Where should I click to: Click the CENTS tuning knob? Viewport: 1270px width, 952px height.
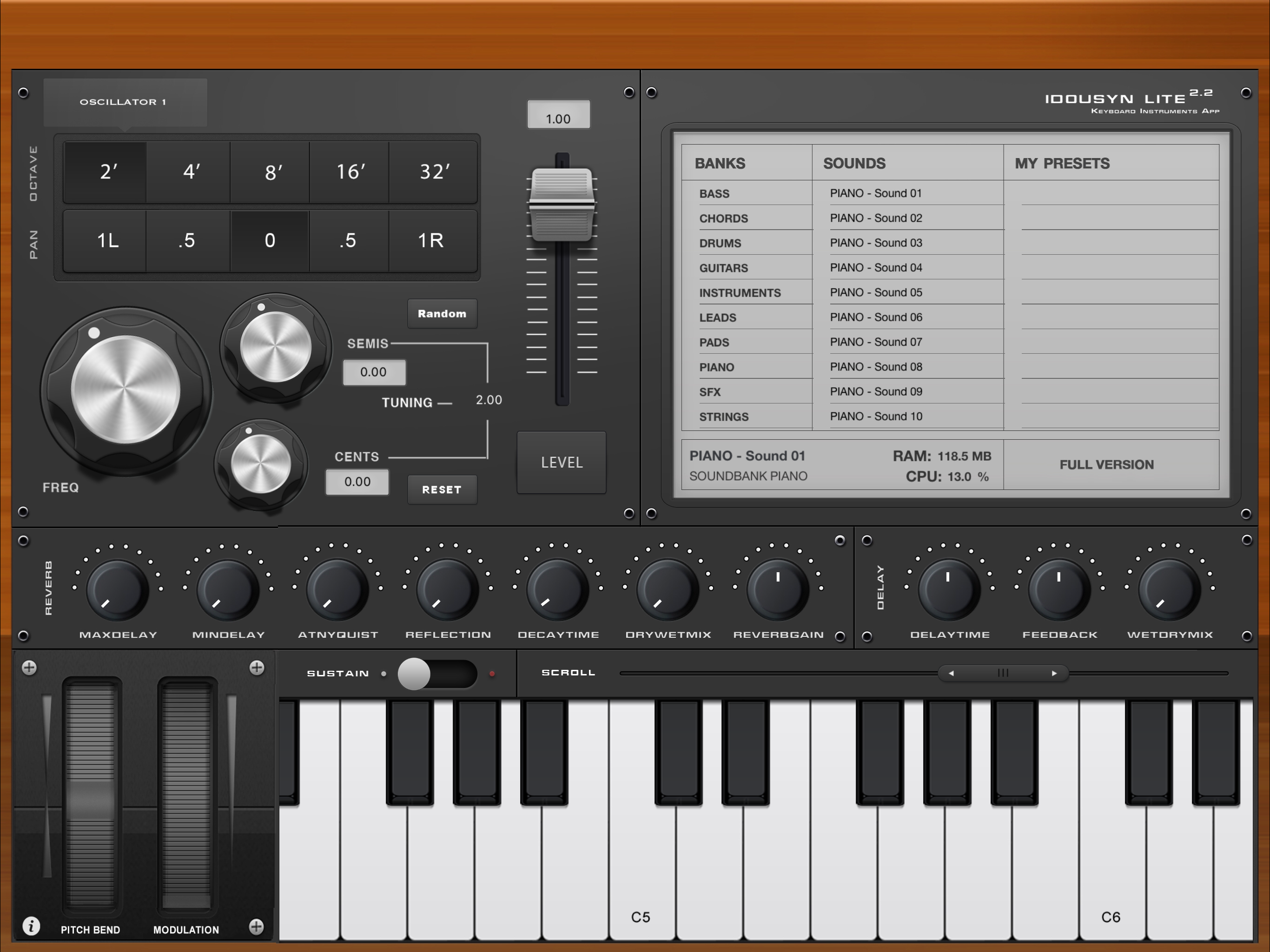pos(261,463)
